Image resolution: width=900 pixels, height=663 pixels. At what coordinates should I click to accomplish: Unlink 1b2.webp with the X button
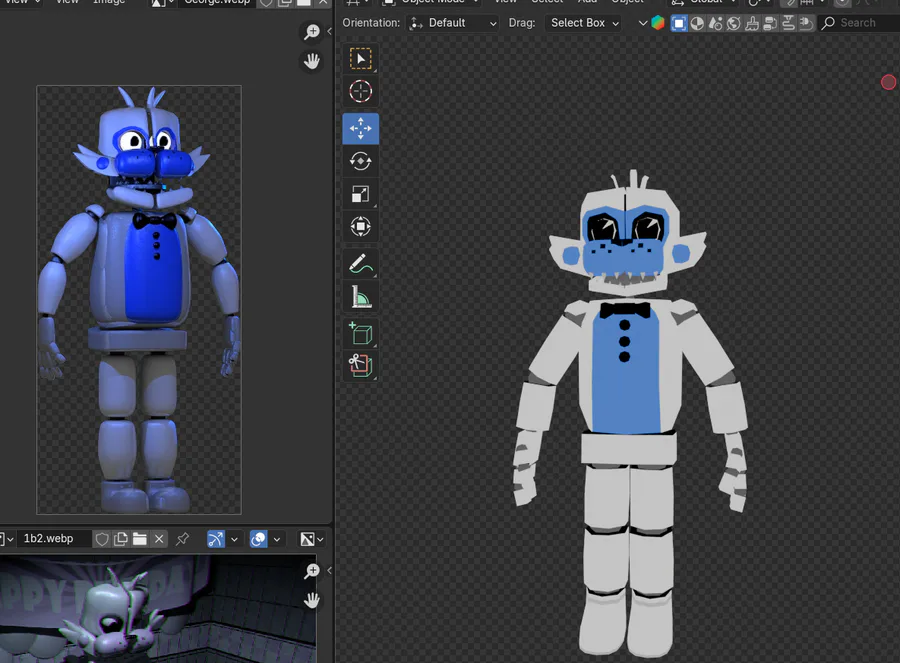(x=159, y=539)
